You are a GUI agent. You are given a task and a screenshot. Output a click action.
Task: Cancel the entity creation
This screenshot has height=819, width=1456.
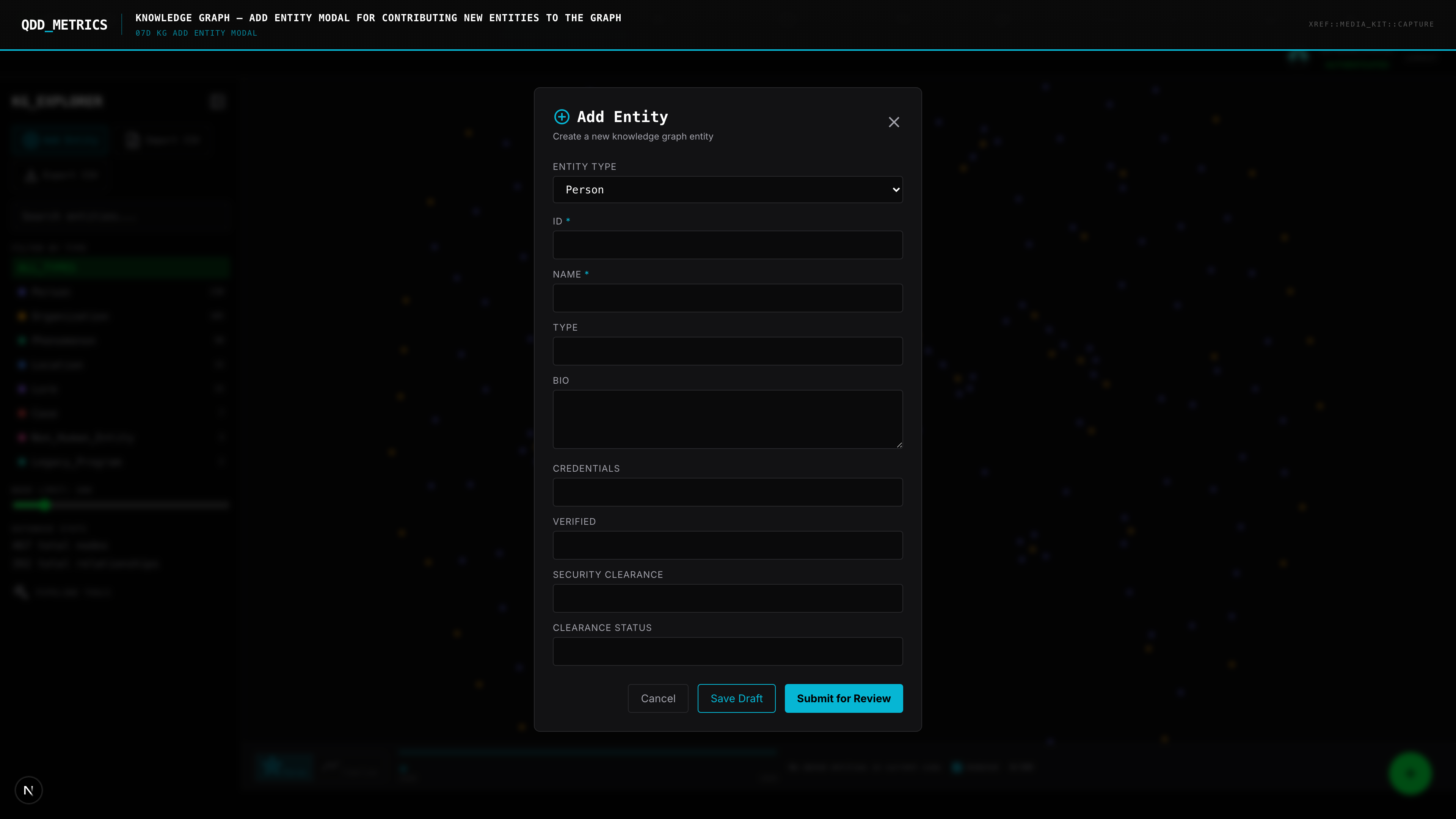(657, 698)
